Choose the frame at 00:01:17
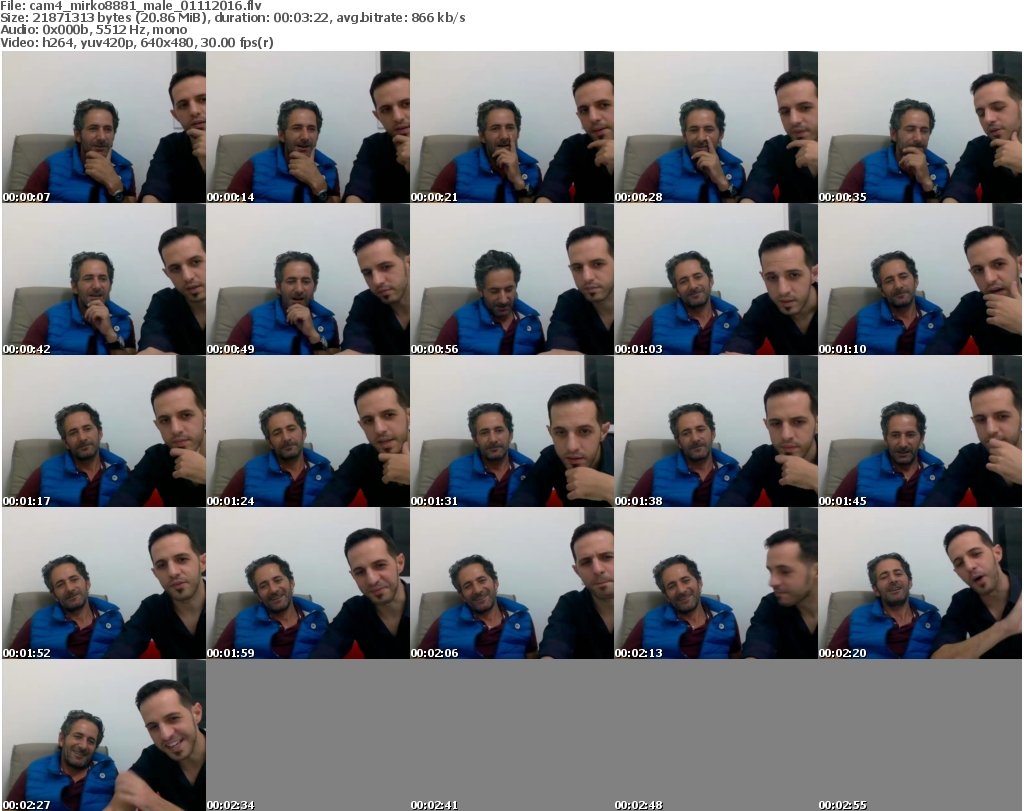The width and height of the screenshot is (1024, 811). [104, 431]
